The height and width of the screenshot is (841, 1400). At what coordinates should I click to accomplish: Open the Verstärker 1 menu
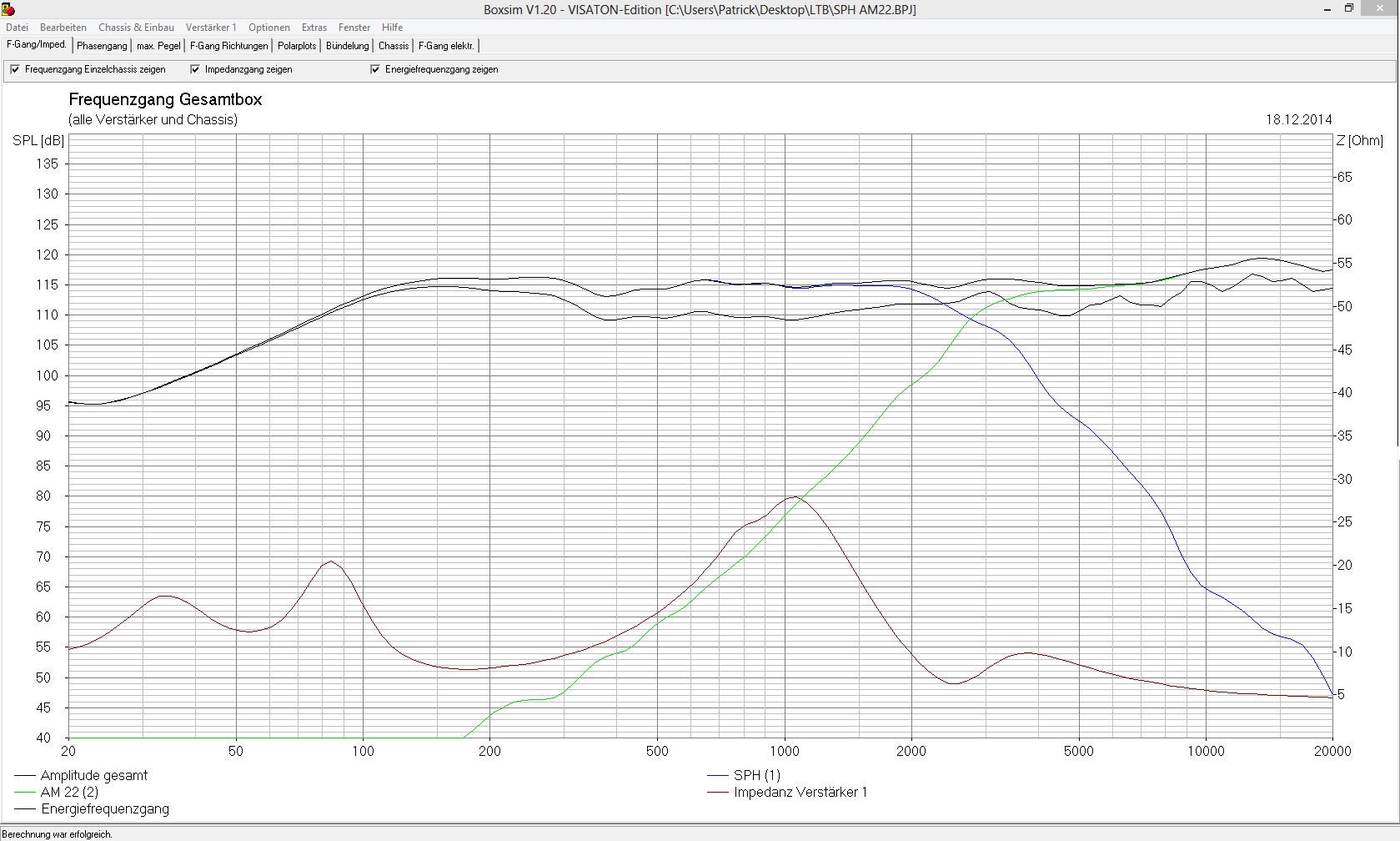pyautogui.click(x=211, y=28)
